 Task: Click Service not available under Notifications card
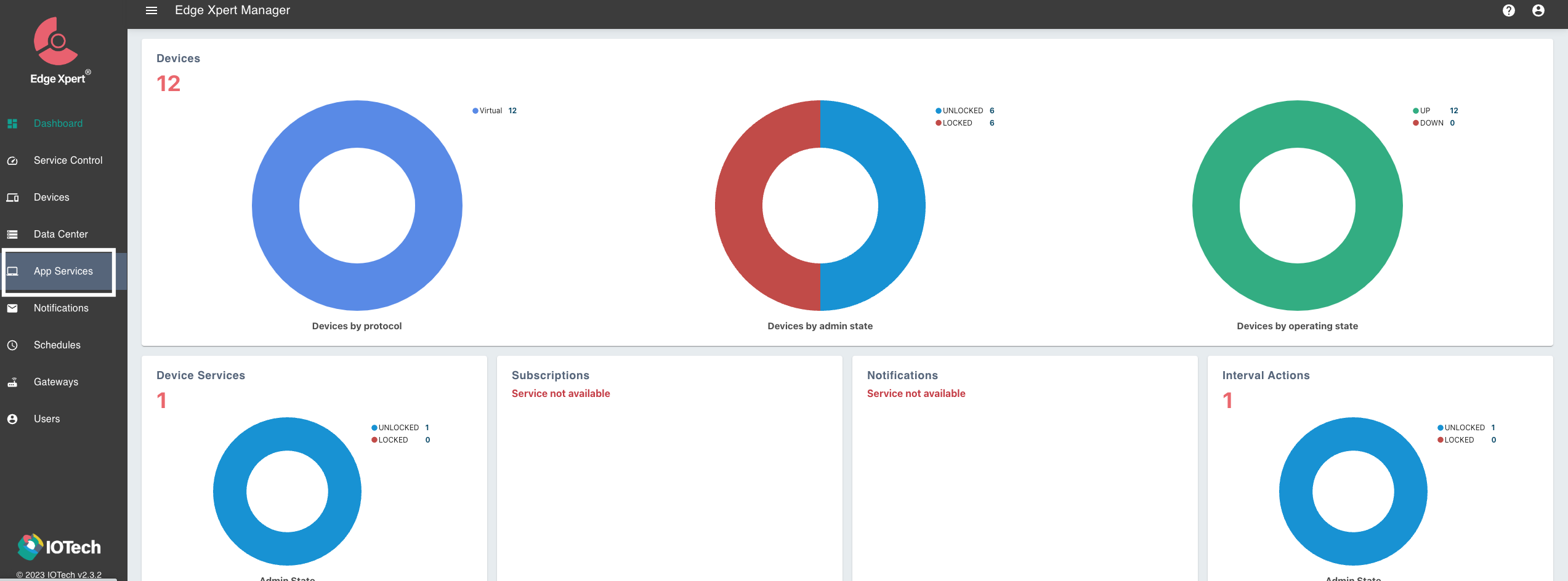tap(916, 393)
